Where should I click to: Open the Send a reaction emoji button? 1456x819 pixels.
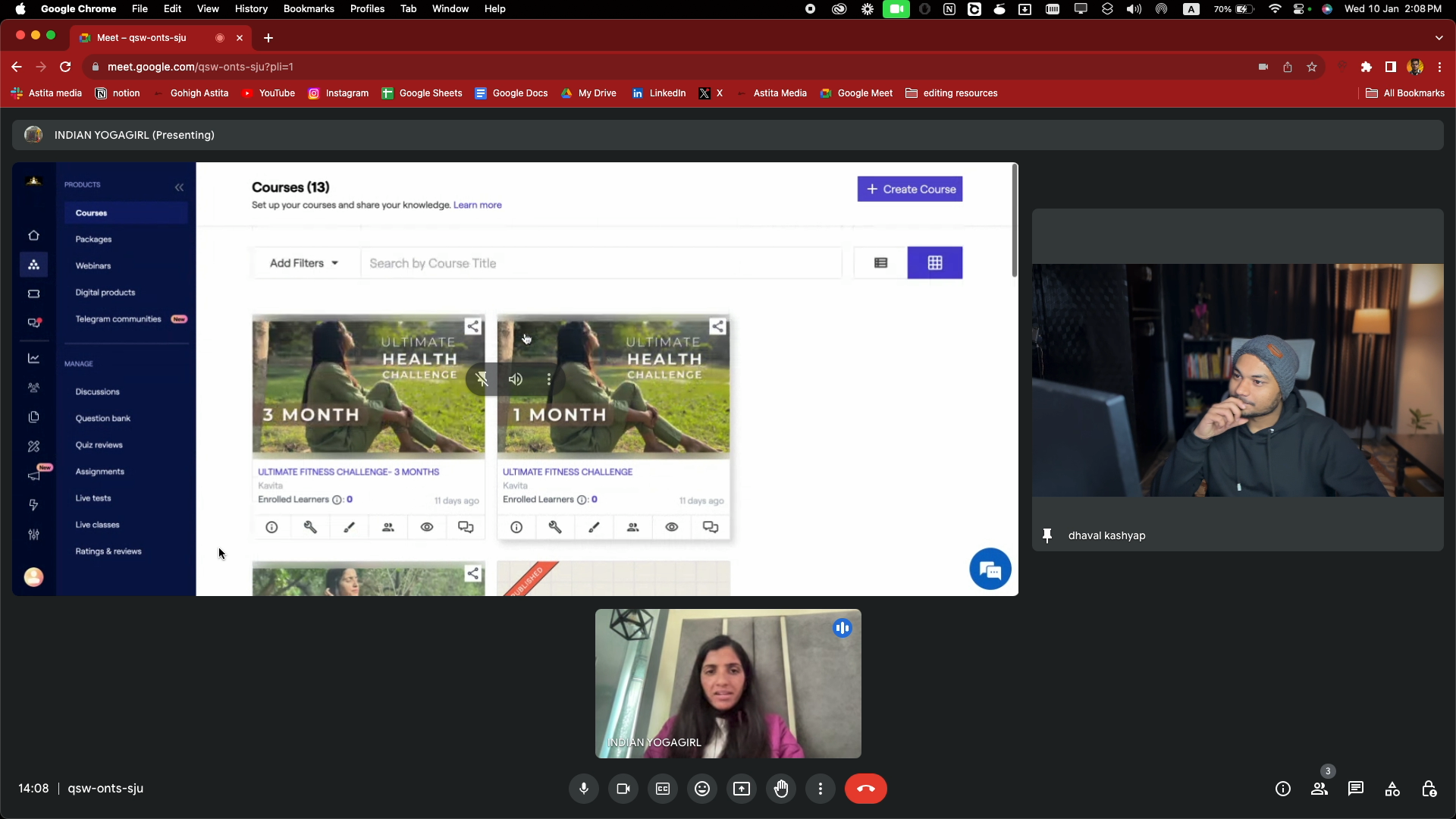coord(702,789)
